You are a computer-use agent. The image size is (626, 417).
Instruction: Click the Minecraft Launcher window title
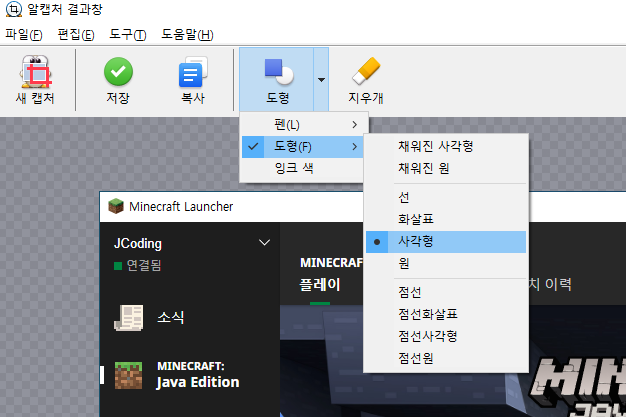181,207
